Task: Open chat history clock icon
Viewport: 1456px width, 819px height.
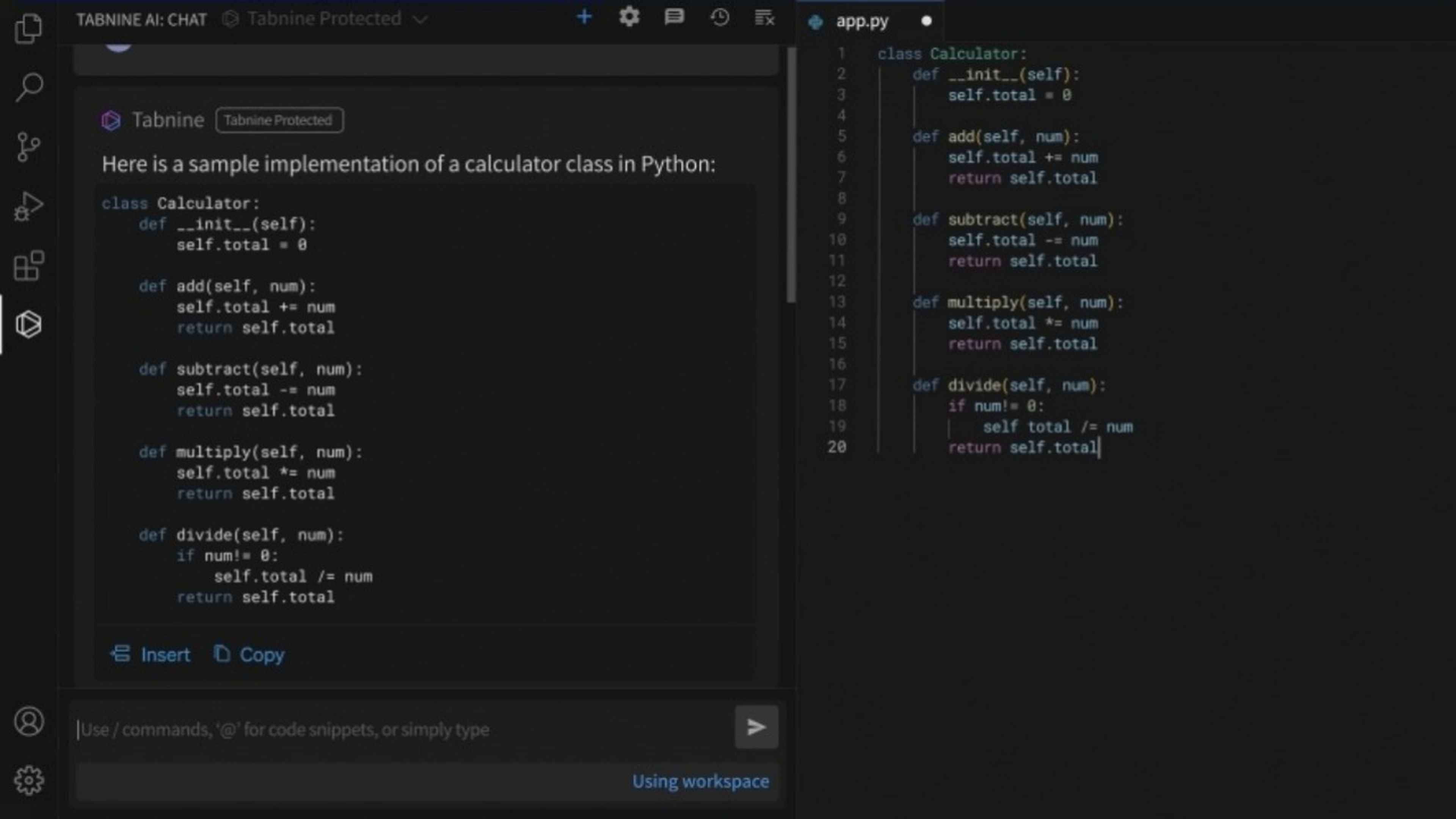Action: pyautogui.click(x=720, y=17)
